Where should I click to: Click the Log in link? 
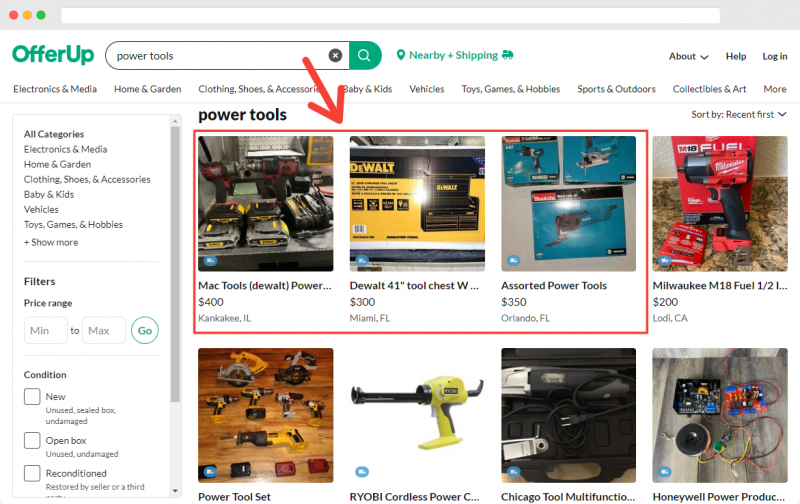point(774,56)
